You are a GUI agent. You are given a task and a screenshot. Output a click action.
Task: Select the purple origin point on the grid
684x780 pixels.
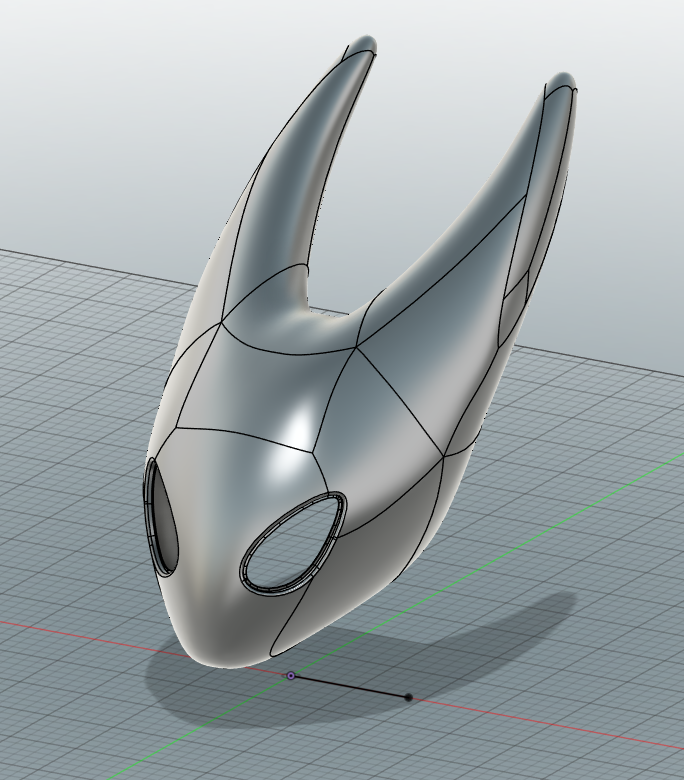coord(291,676)
